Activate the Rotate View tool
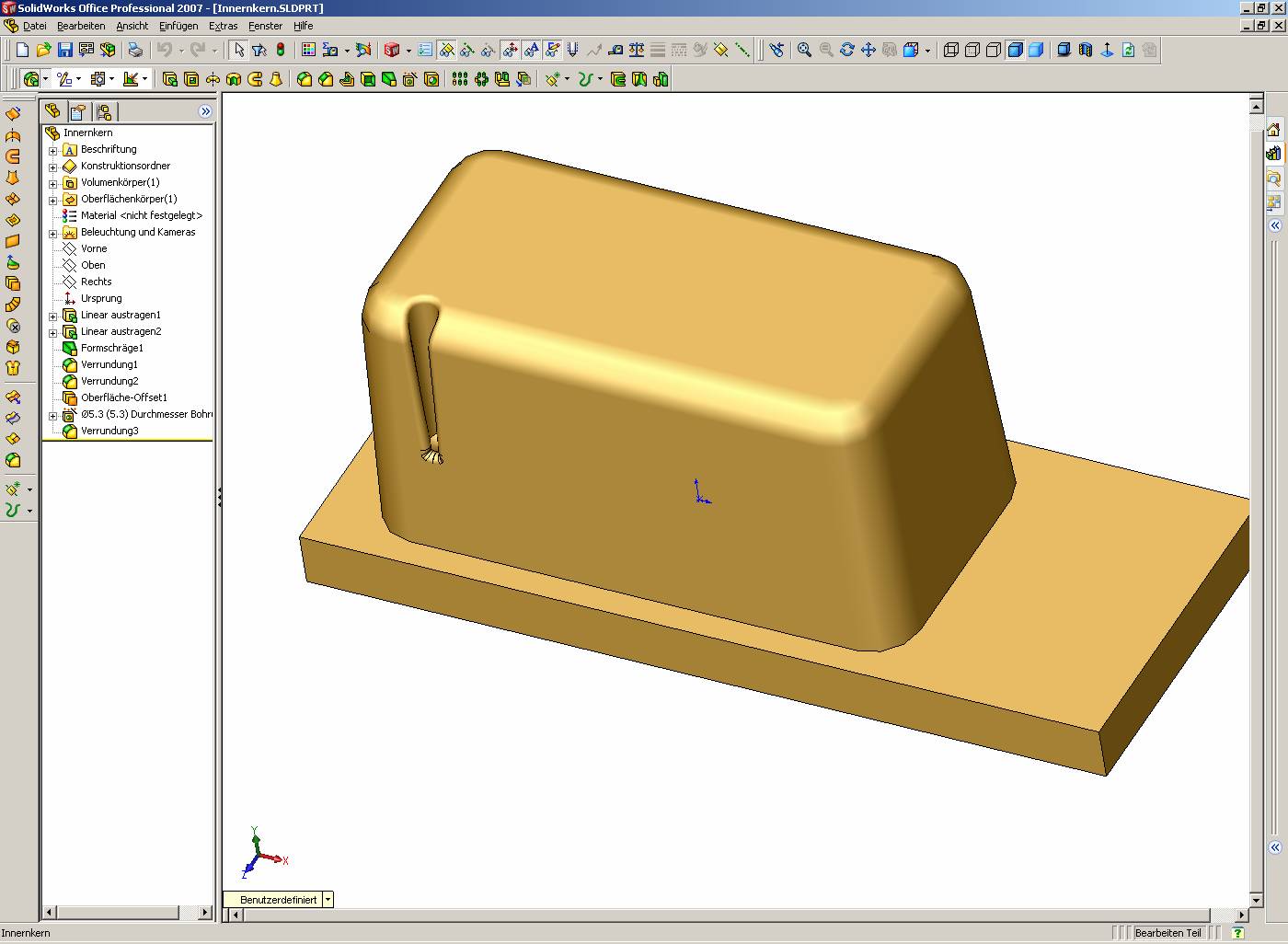The height and width of the screenshot is (944, 1288). pos(846,50)
